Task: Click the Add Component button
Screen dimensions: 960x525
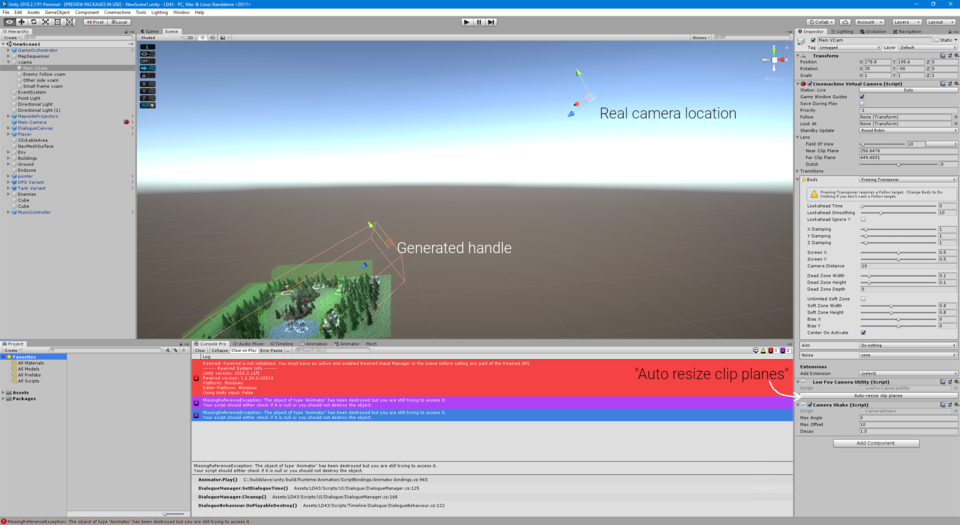Action: (876, 443)
